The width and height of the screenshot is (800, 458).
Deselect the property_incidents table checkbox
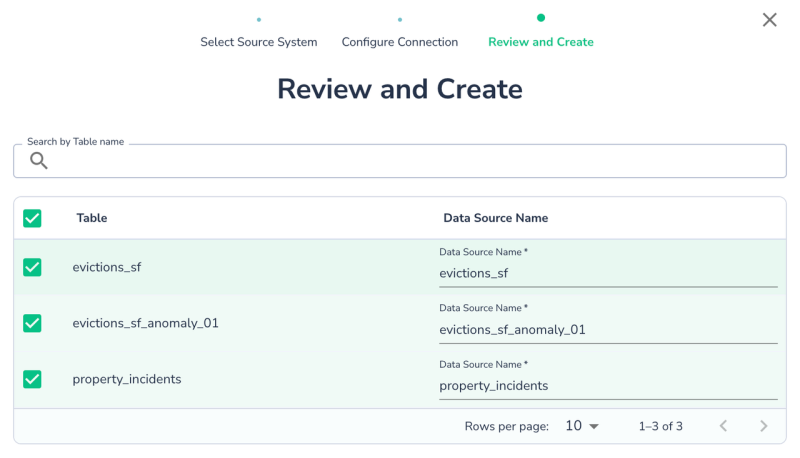tap(32, 379)
